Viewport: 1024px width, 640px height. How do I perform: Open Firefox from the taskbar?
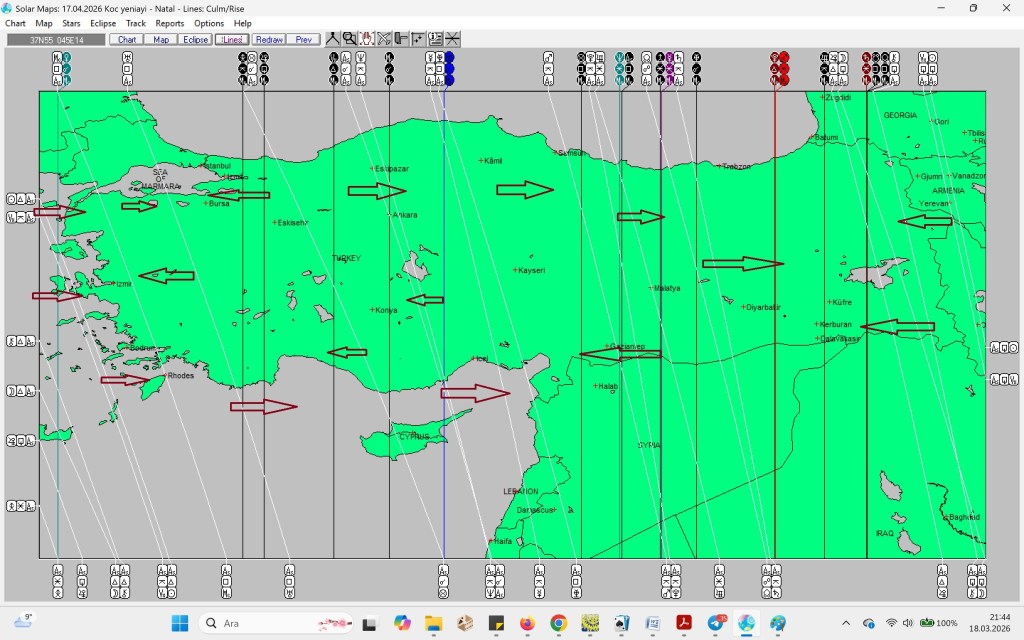(x=527, y=623)
